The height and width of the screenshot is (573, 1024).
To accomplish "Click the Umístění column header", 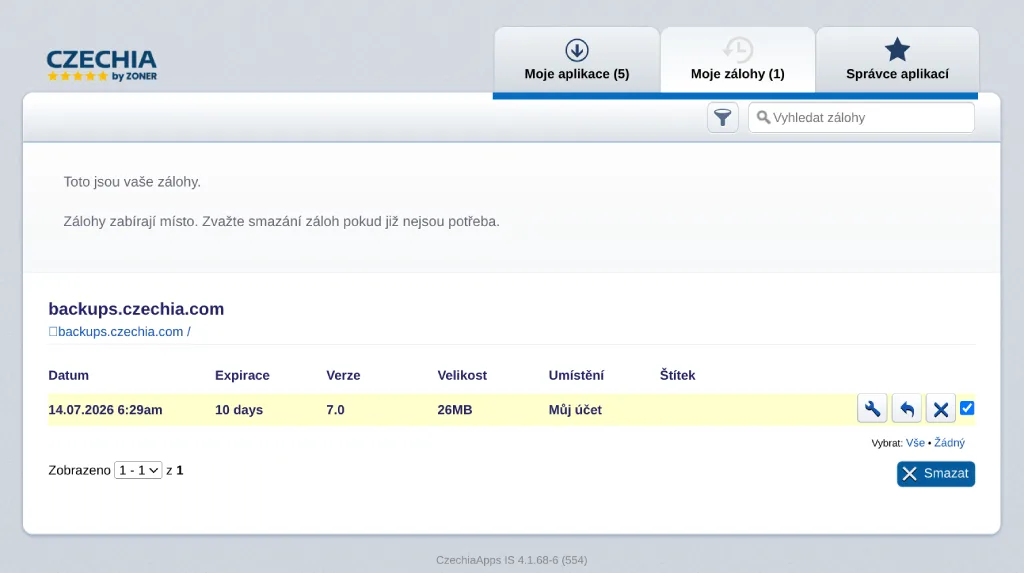I will pyautogui.click(x=576, y=375).
